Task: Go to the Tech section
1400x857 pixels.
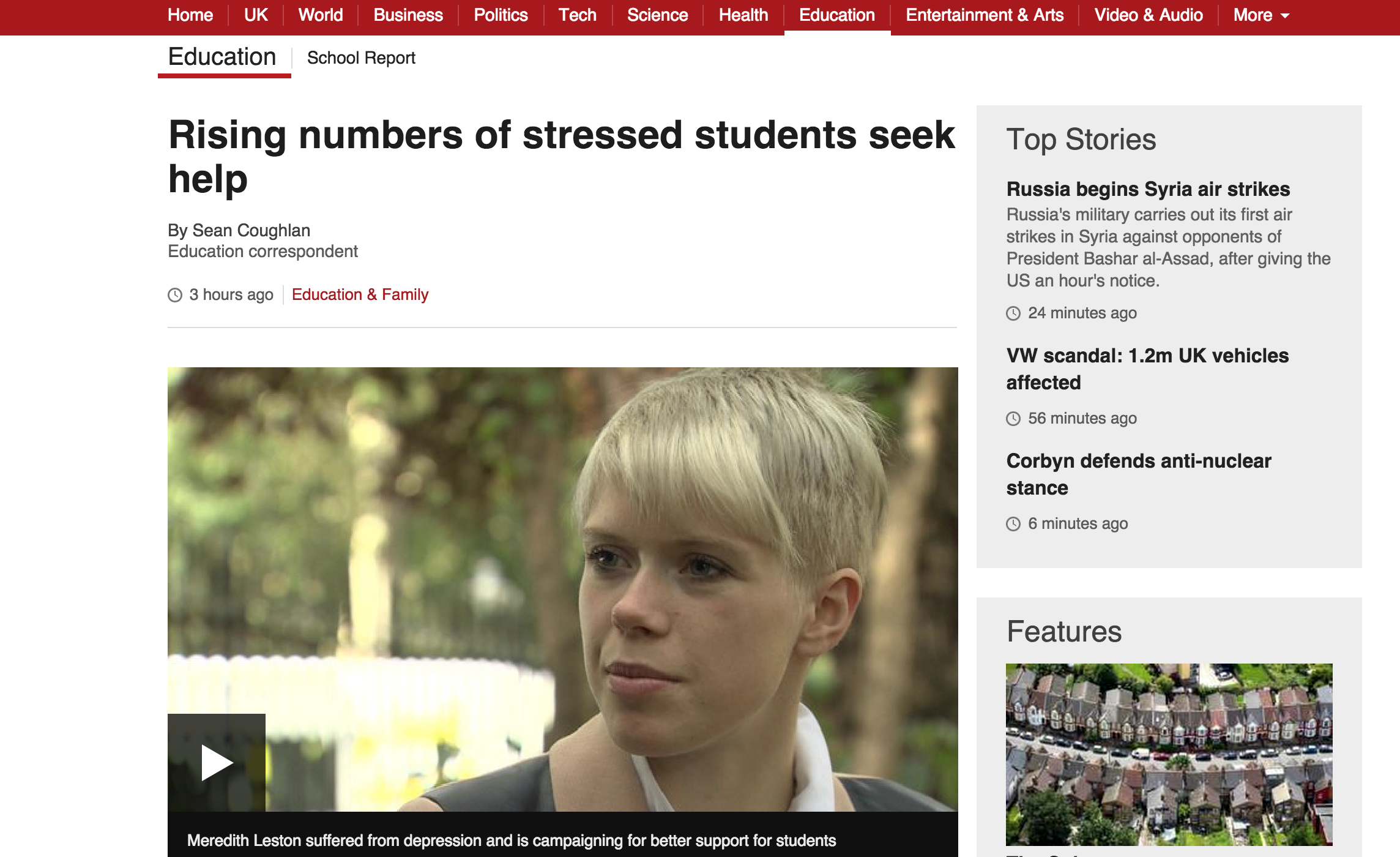Action: point(577,15)
